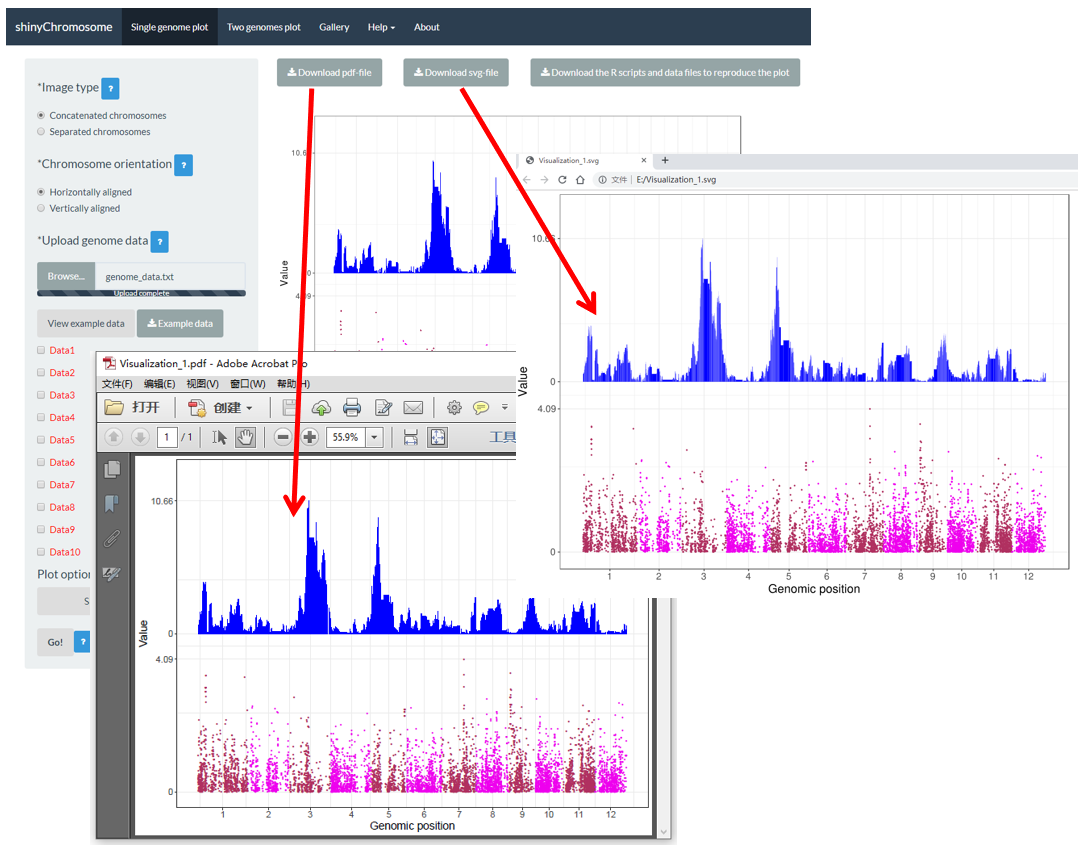Open page thumbnails panel in Acrobat sidebar

(x=112, y=470)
